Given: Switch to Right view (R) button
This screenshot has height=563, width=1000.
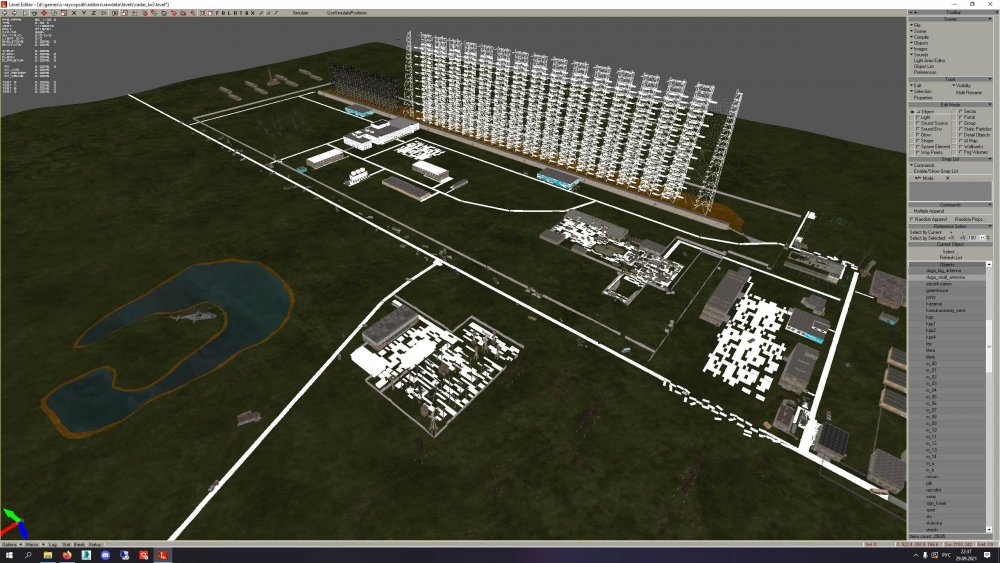Looking at the screenshot, I should click(235, 13).
